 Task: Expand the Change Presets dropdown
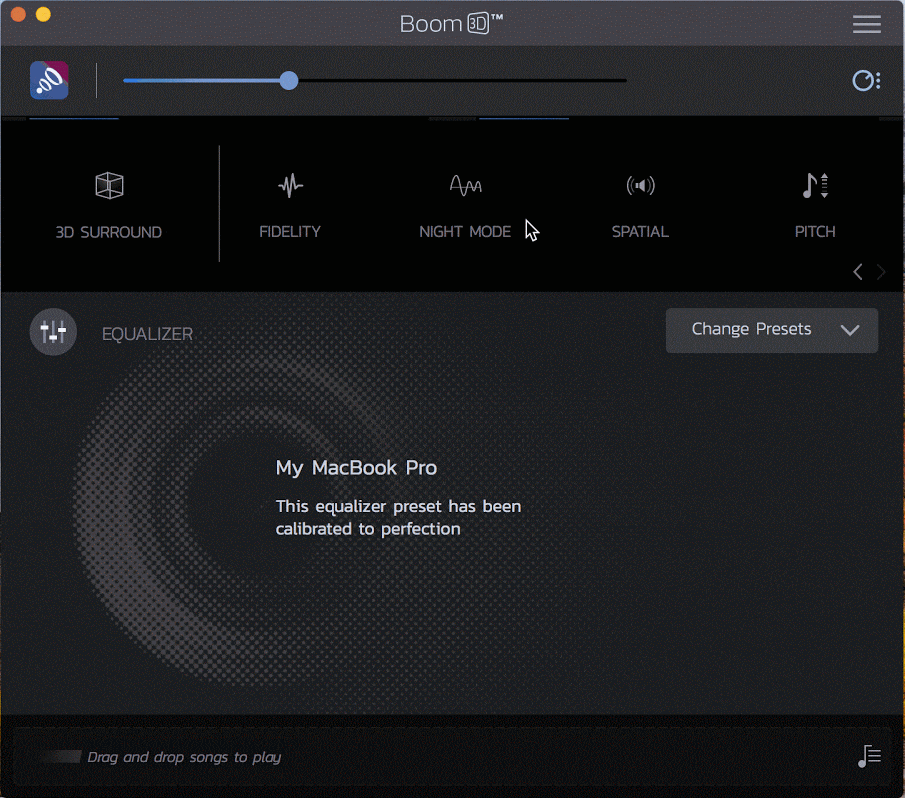(x=772, y=330)
